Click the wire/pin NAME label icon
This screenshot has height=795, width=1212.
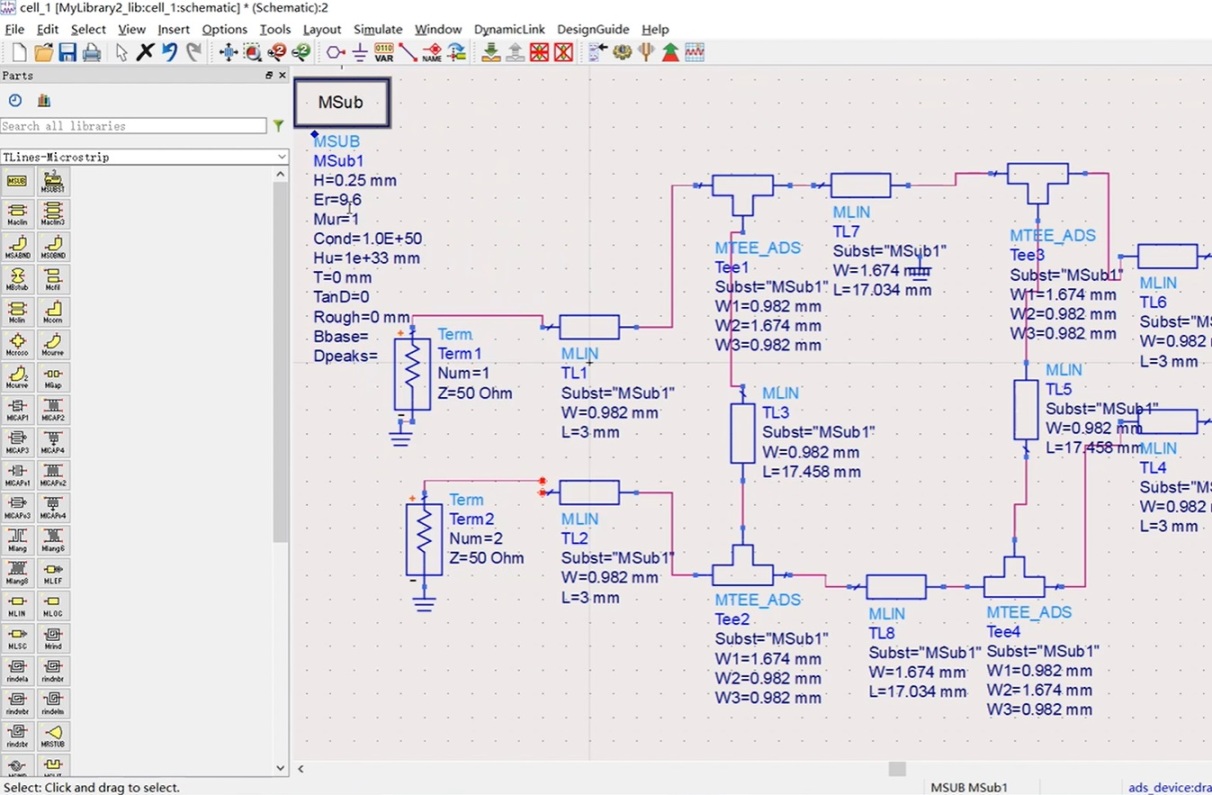point(432,52)
